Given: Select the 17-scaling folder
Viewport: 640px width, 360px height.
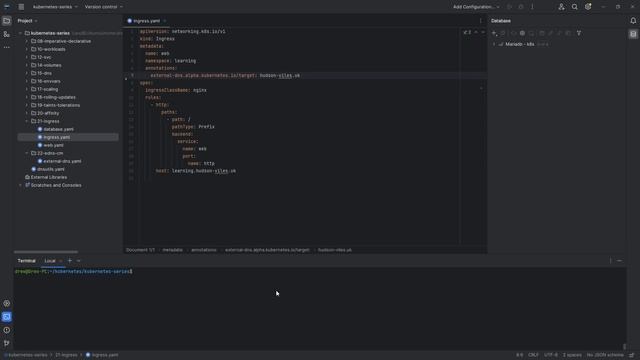Looking at the screenshot, I should coord(47,89).
